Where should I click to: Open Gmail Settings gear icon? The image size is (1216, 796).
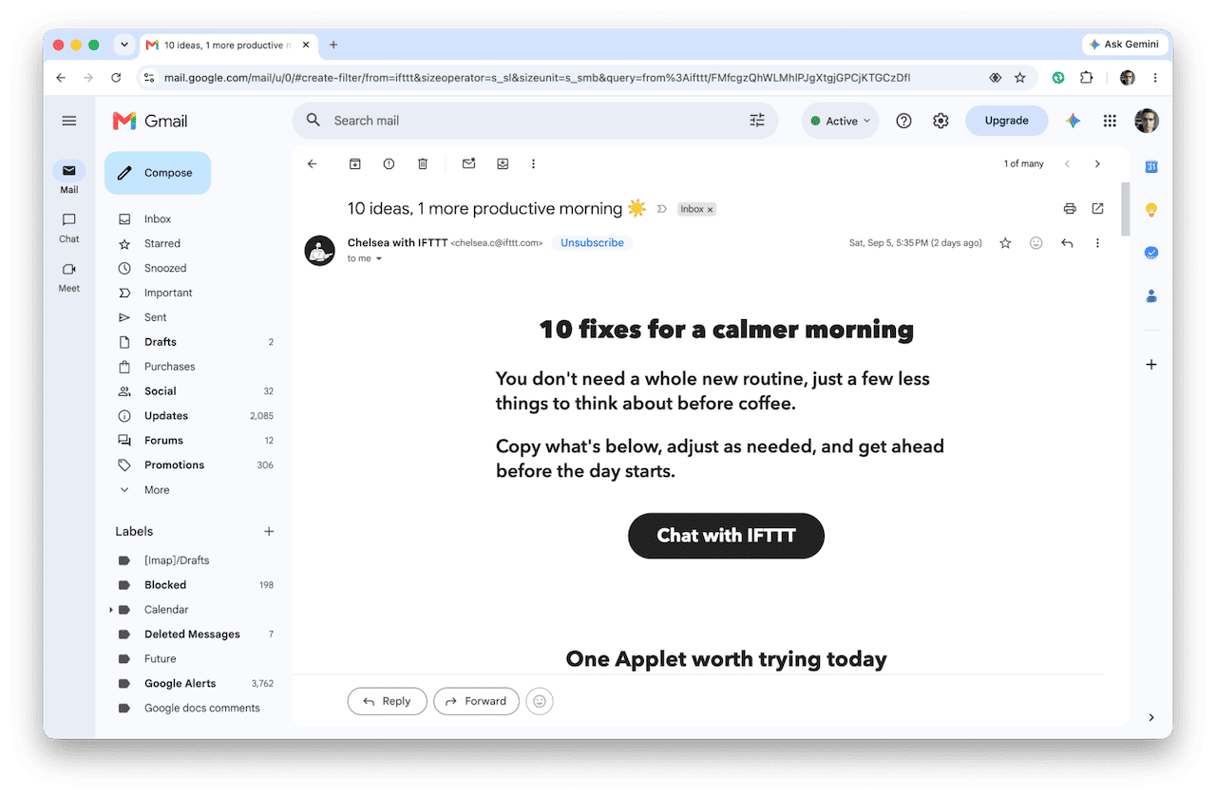(x=941, y=121)
